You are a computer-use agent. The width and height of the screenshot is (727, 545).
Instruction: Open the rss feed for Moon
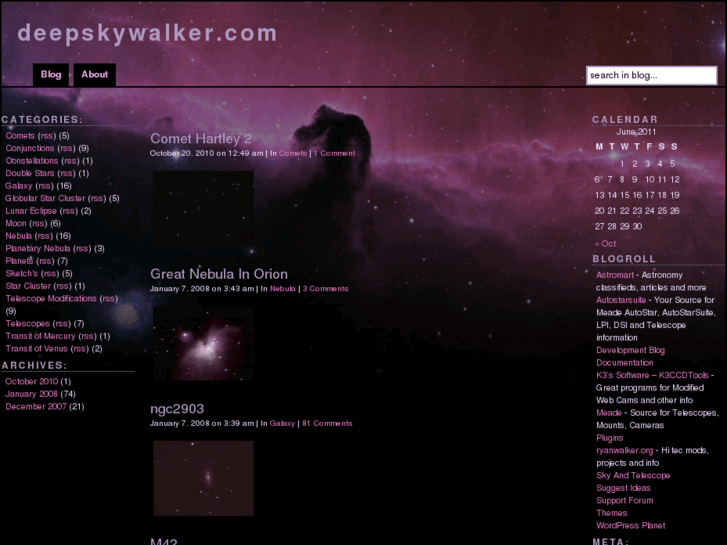click(x=38, y=223)
